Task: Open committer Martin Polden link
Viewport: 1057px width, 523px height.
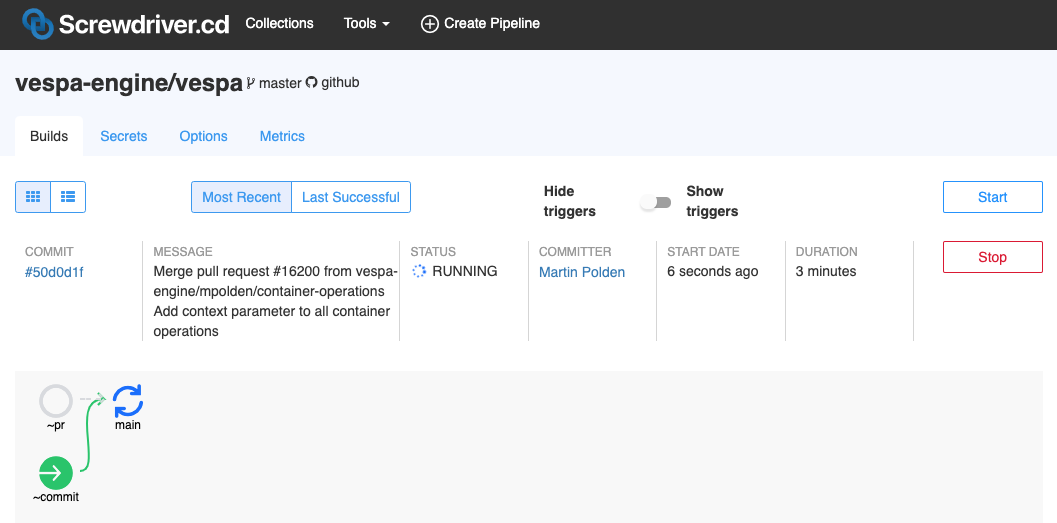Action: coord(582,272)
